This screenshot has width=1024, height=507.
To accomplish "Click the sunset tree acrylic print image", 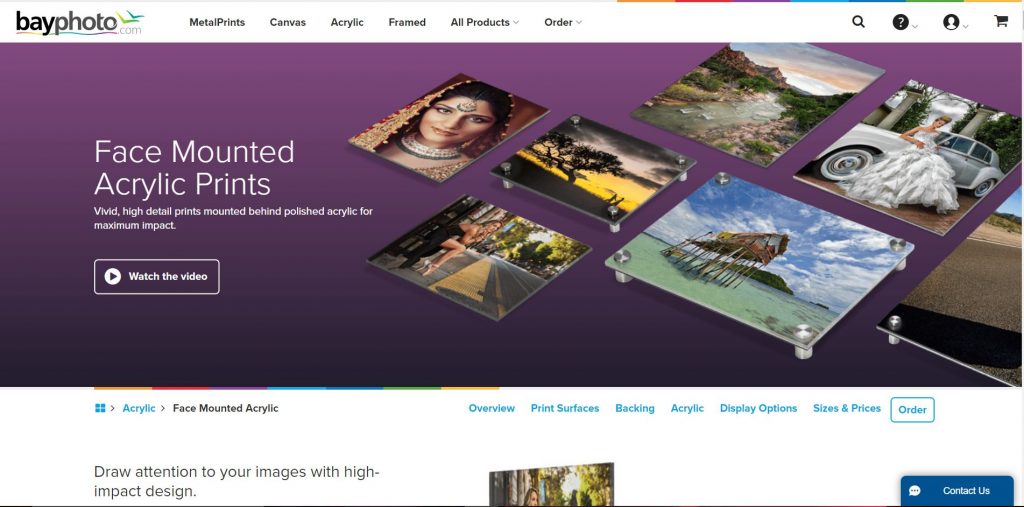I will point(593,172).
